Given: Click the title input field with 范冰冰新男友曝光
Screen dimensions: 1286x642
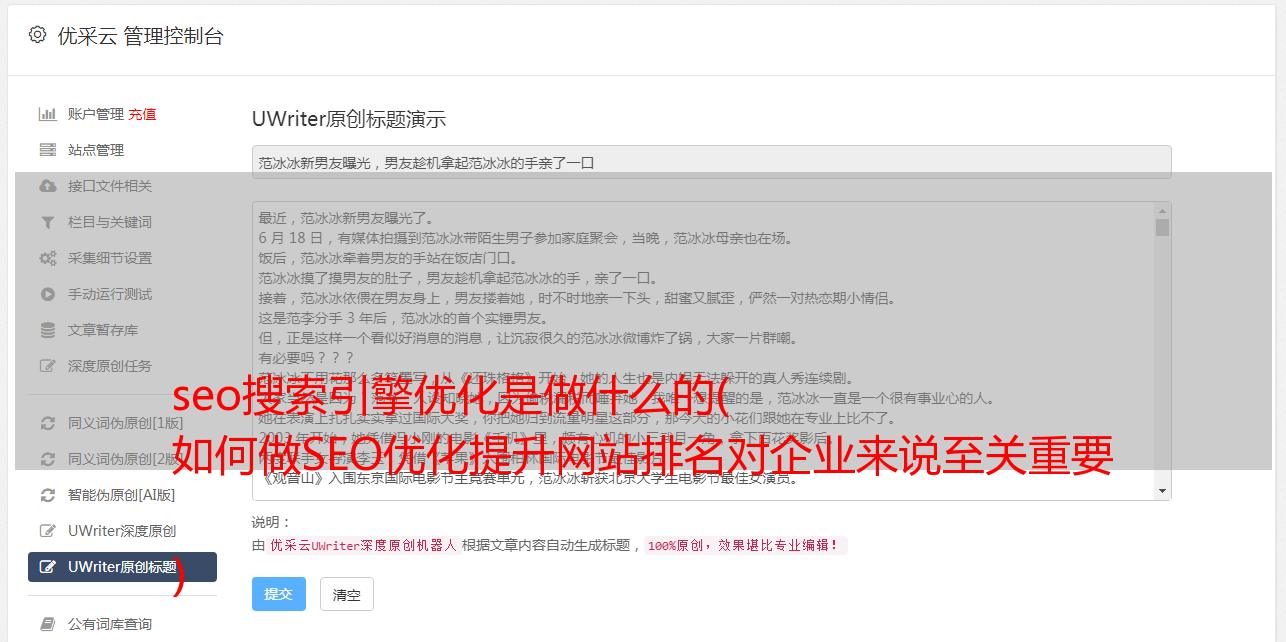Looking at the screenshot, I should pos(711,162).
